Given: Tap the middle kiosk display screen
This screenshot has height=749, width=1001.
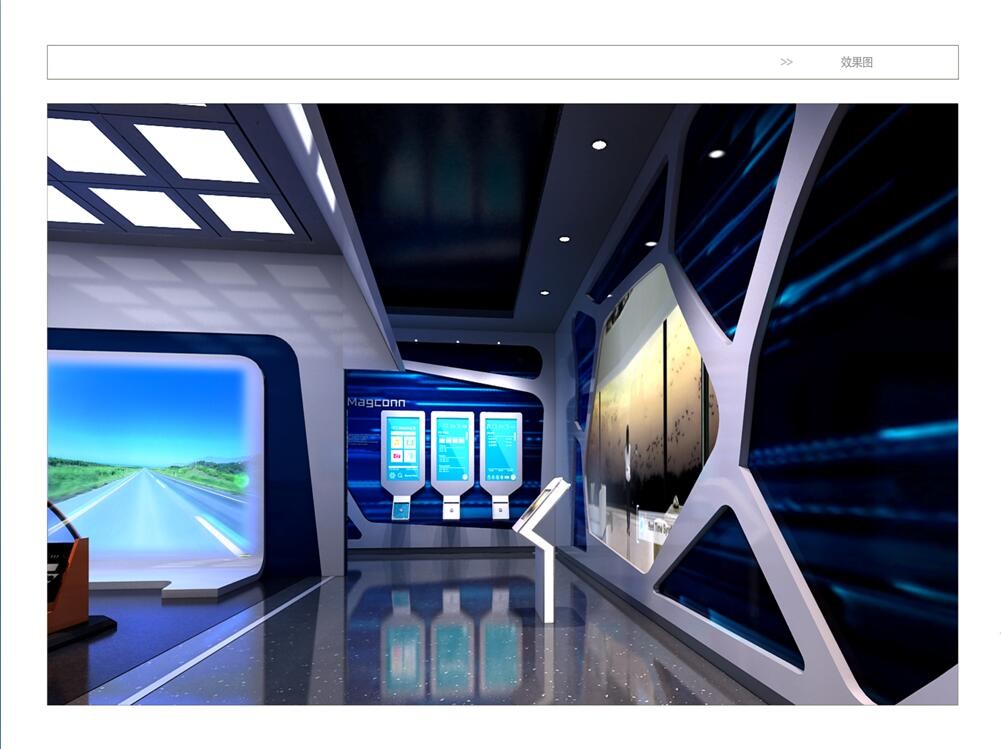Looking at the screenshot, I should pyautogui.click(x=452, y=445).
